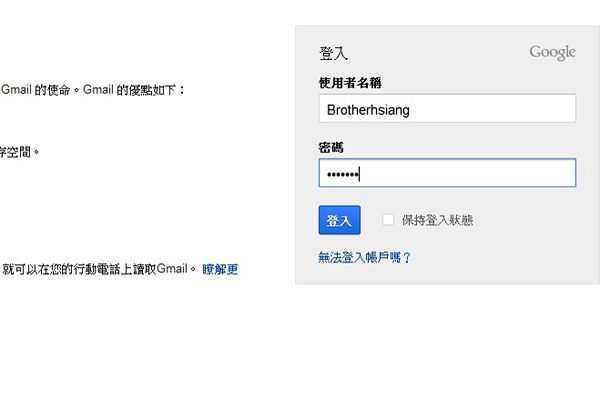Click blank gray area beside 無法登入帳戶嗎？ link

[x=497, y=257]
